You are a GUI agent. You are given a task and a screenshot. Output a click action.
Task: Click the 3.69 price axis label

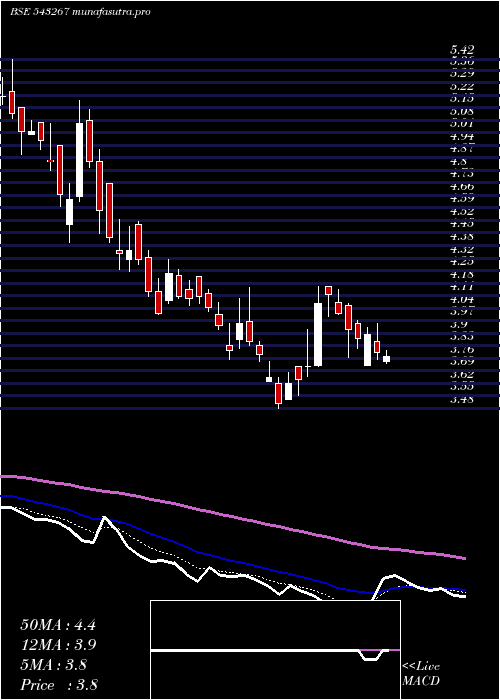tap(462, 362)
